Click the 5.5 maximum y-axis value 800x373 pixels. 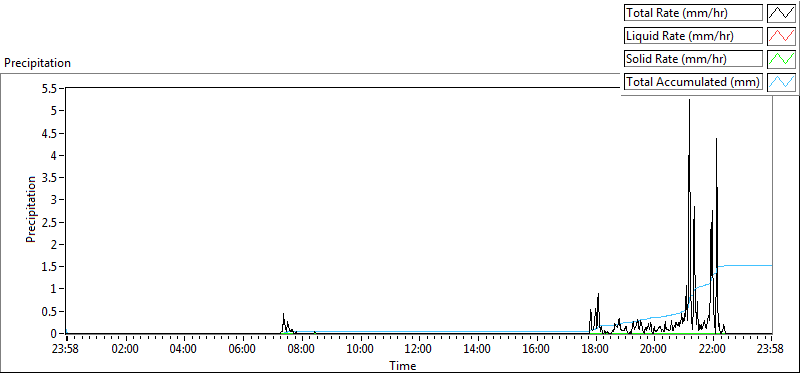click(51, 88)
